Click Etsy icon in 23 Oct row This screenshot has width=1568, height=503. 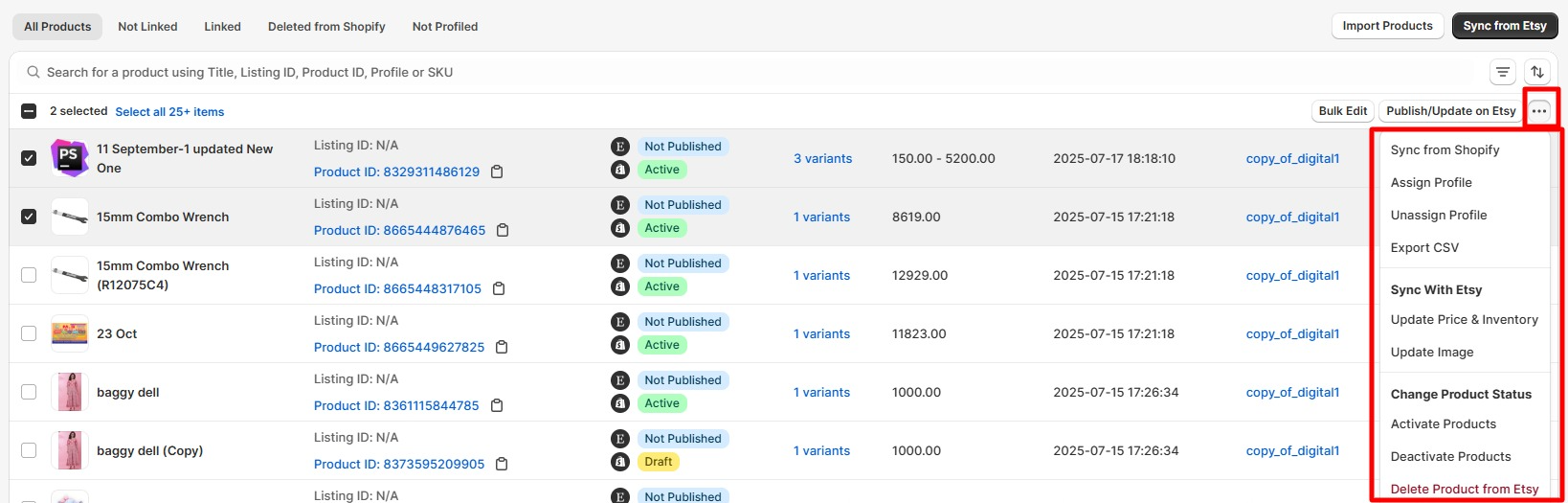[620, 322]
